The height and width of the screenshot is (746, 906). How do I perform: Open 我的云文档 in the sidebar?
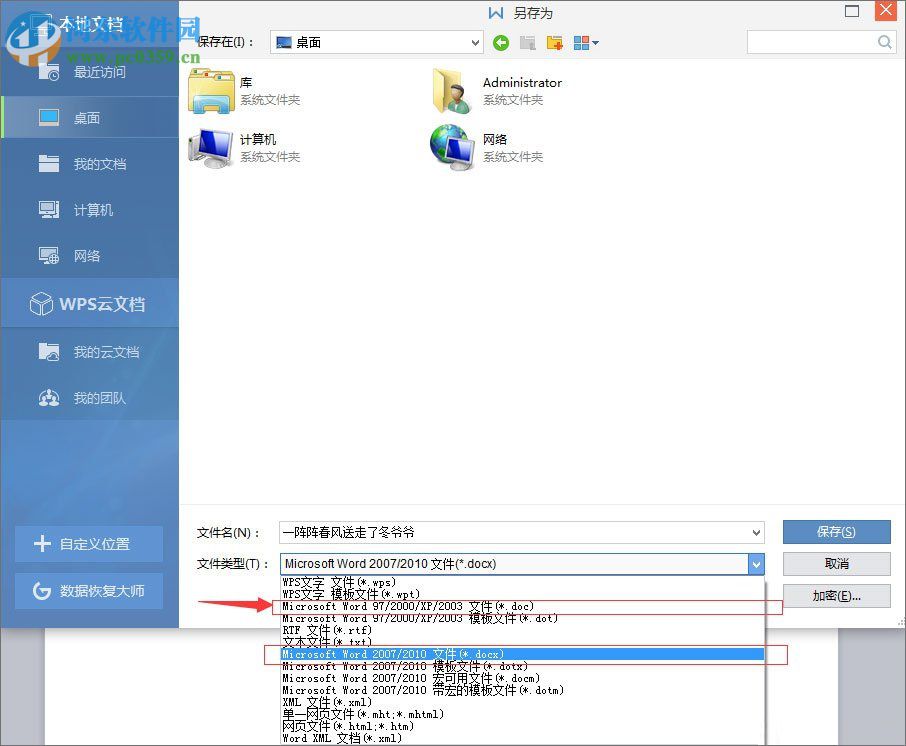point(90,351)
